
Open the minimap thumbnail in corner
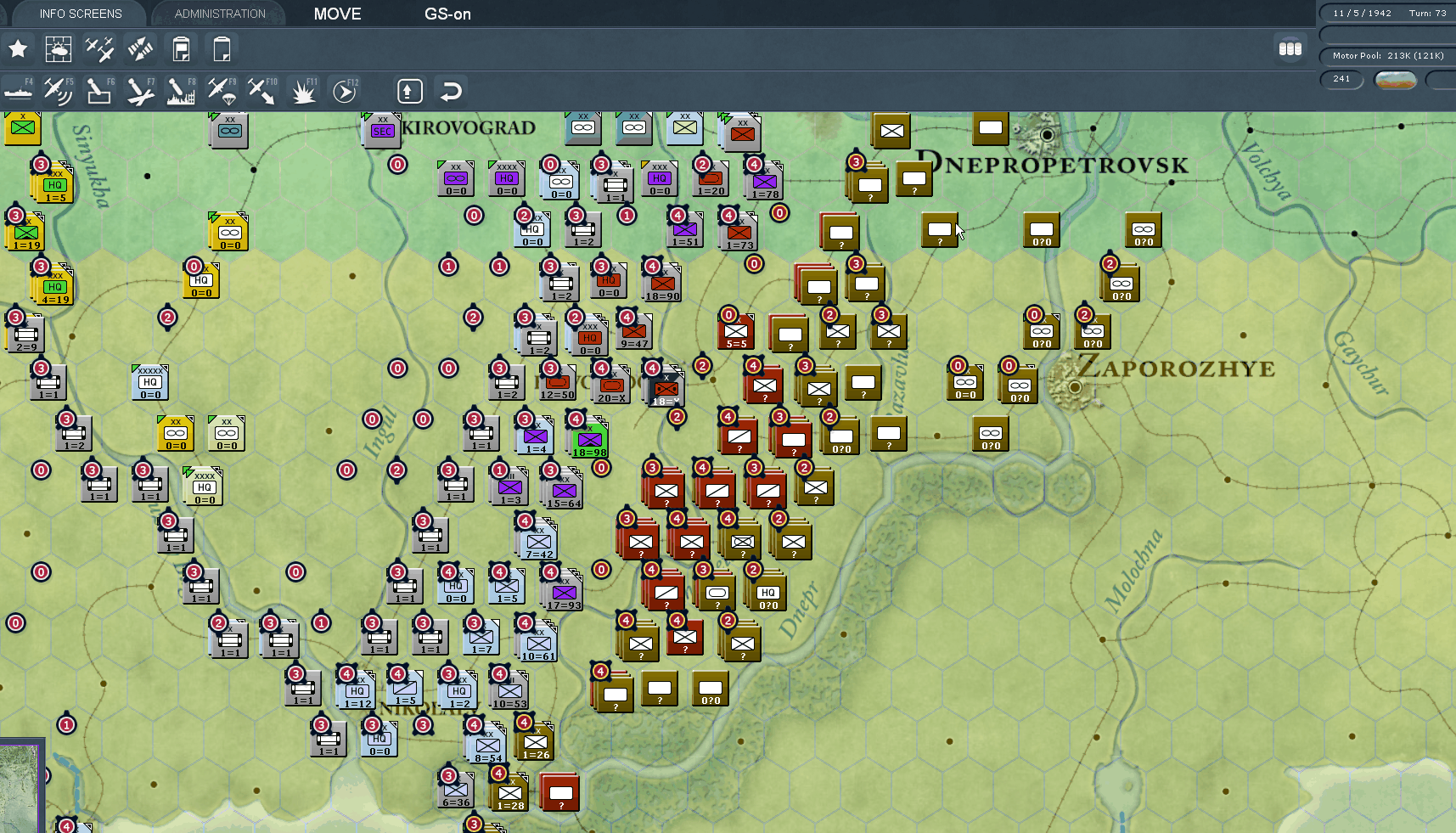point(20,787)
